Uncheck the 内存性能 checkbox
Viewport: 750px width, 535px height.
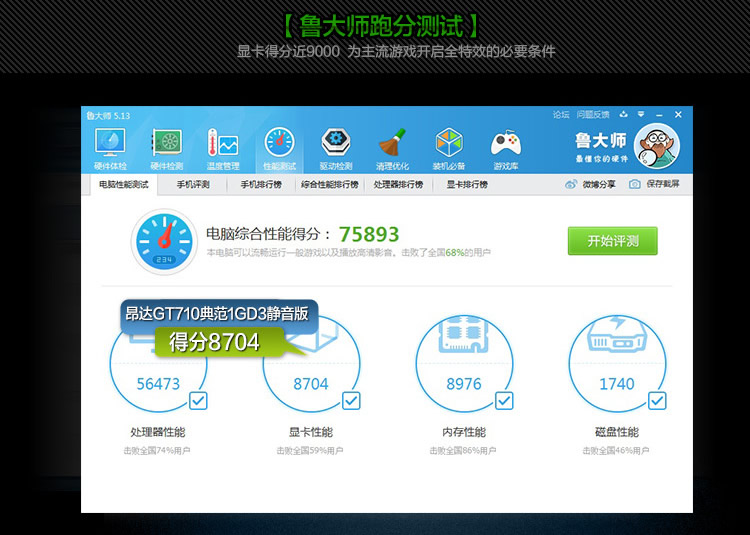coord(504,401)
